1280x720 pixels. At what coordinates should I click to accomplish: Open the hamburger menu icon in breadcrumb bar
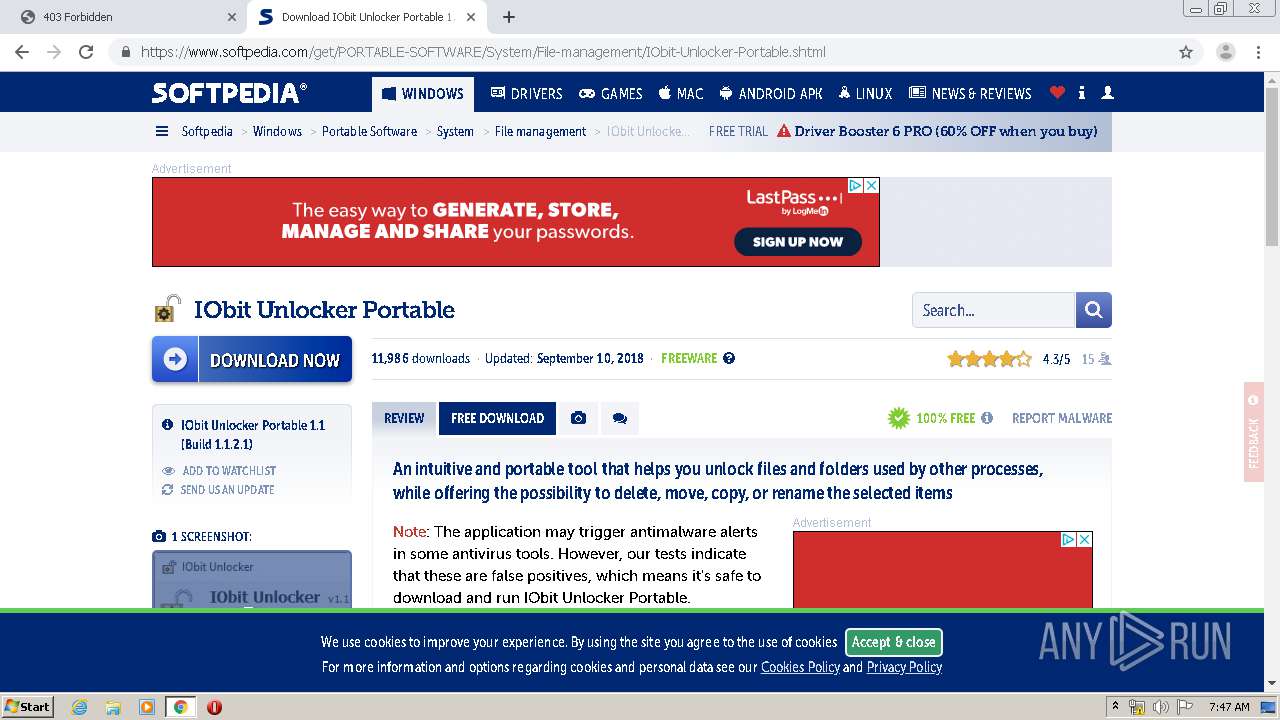pos(162,131)
